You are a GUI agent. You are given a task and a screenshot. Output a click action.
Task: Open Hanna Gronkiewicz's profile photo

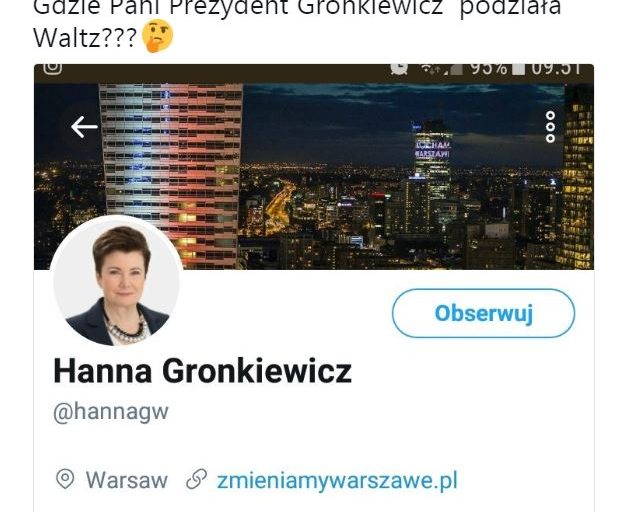[x=117, y=281]
